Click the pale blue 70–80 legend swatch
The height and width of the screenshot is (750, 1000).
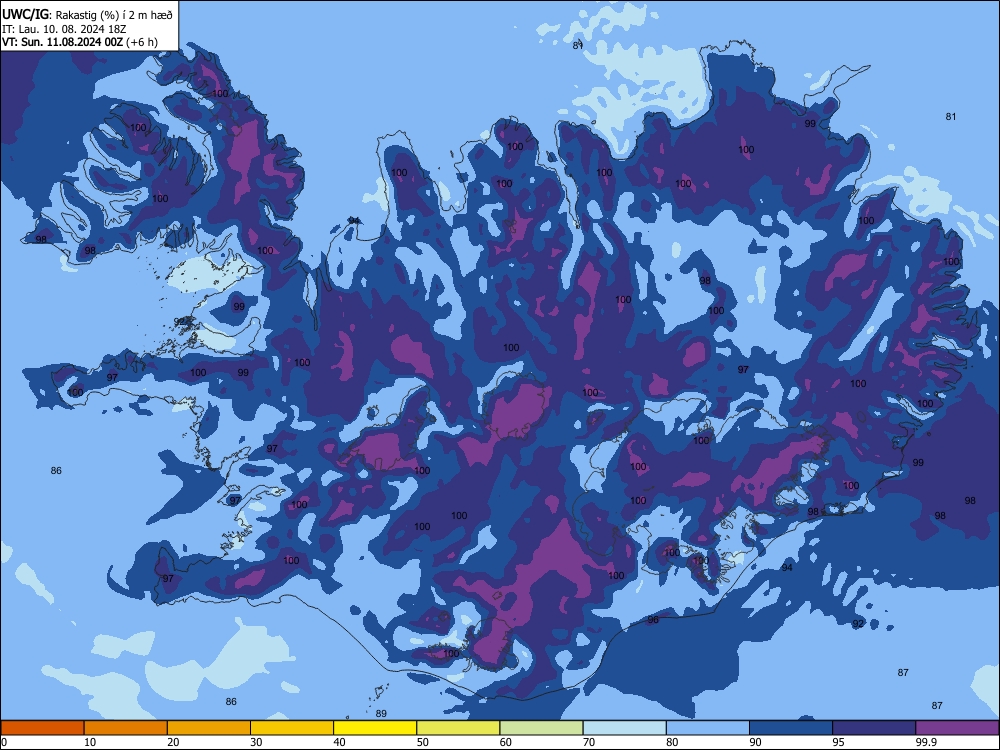click(x=624, y=728)
